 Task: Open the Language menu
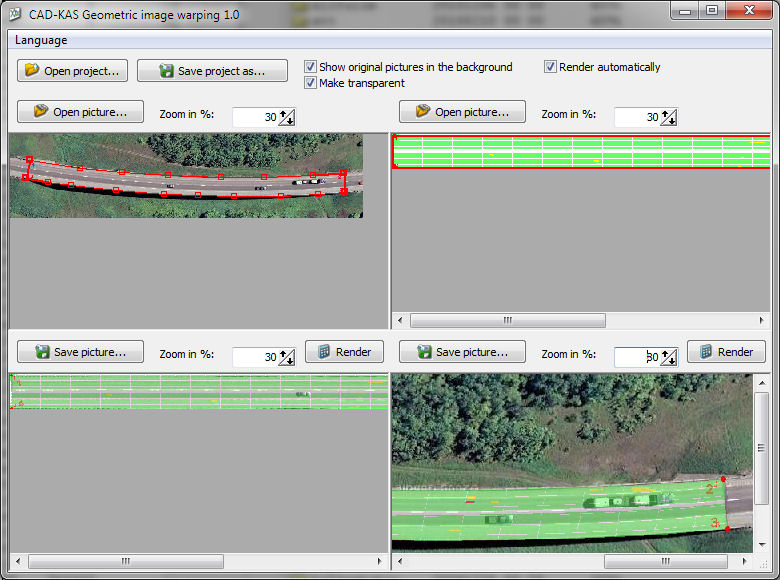coord(41,40)
